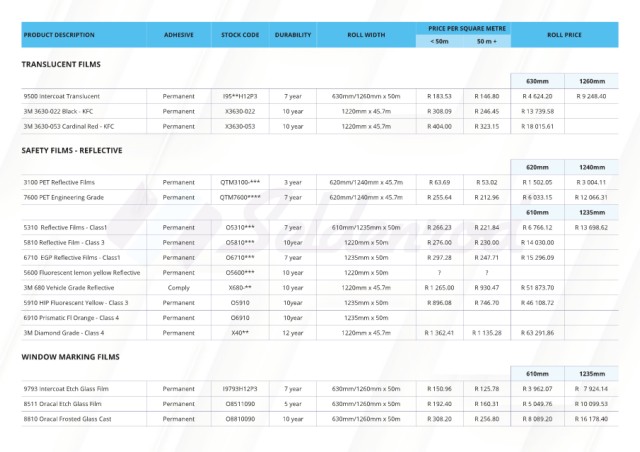Click the roll price R 63 291.86
Image resolution: width=640 pixels, height=452 pixels.
tap(537, 332)
